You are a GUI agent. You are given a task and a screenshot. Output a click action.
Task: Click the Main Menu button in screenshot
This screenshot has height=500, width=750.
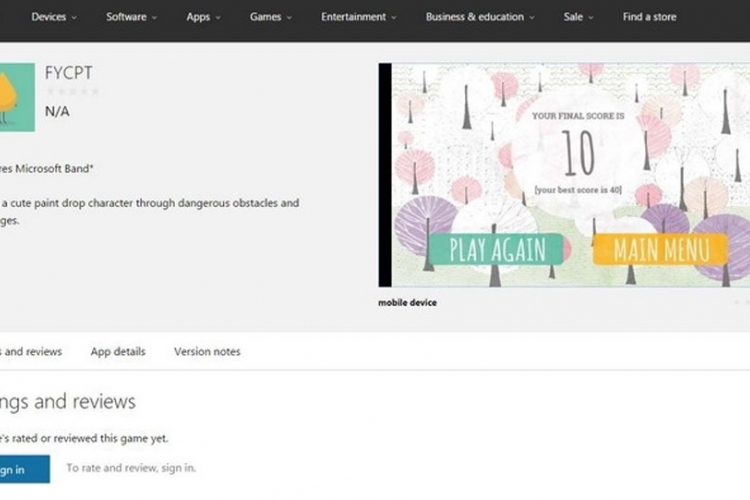(x=661, y=249)
